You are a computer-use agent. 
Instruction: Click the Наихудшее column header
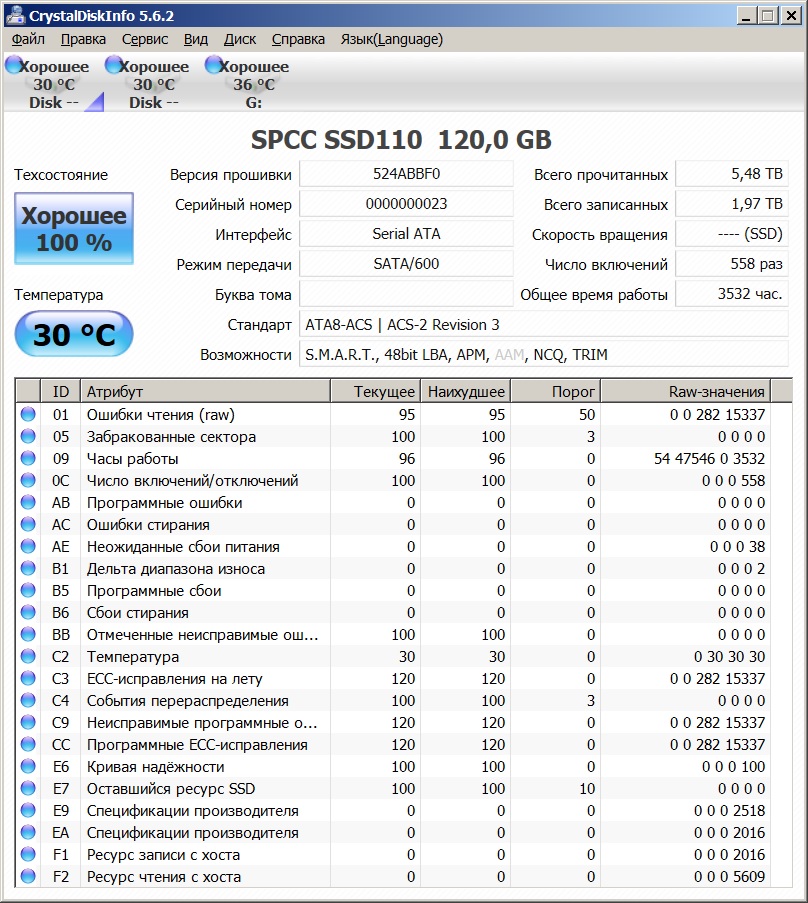(465, 391)
